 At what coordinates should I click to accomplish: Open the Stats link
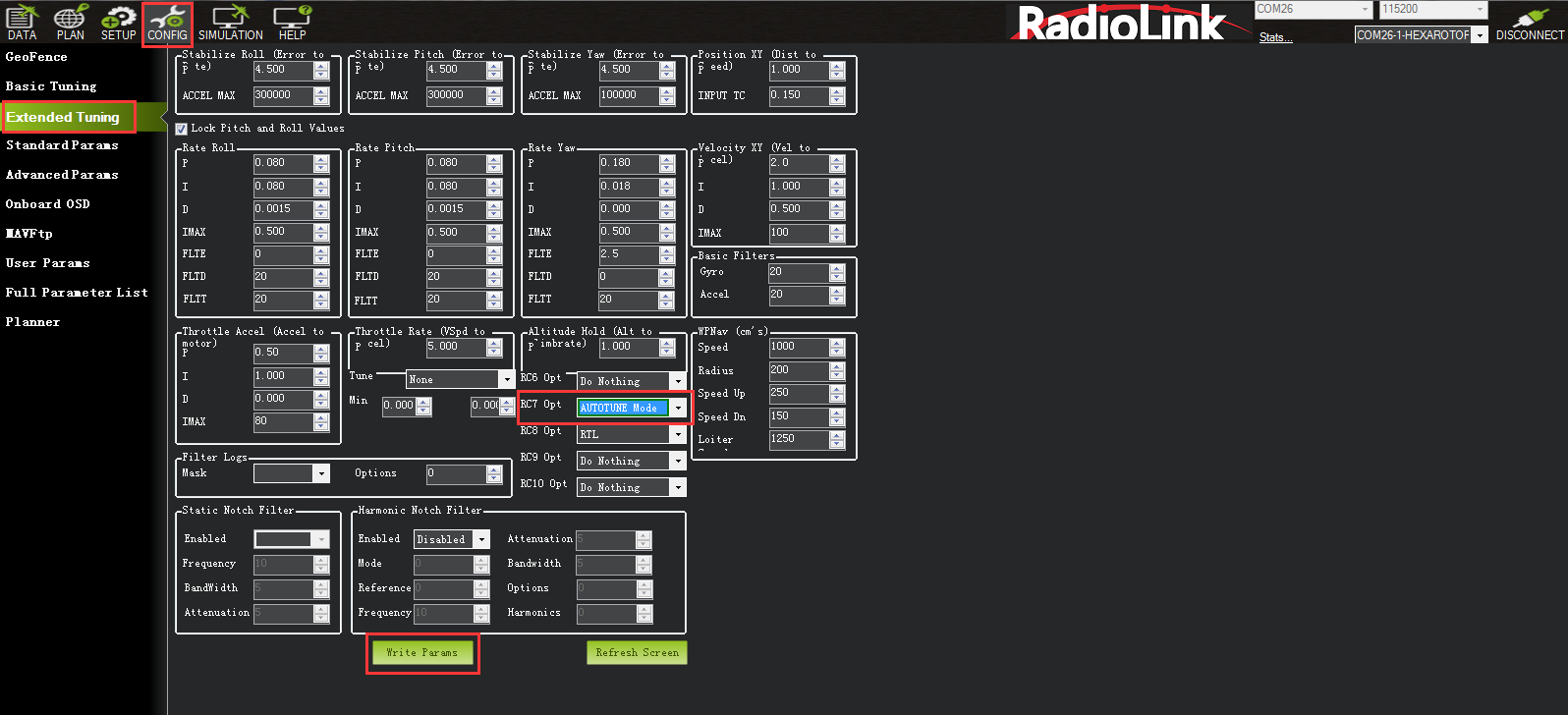(1275, 37)
